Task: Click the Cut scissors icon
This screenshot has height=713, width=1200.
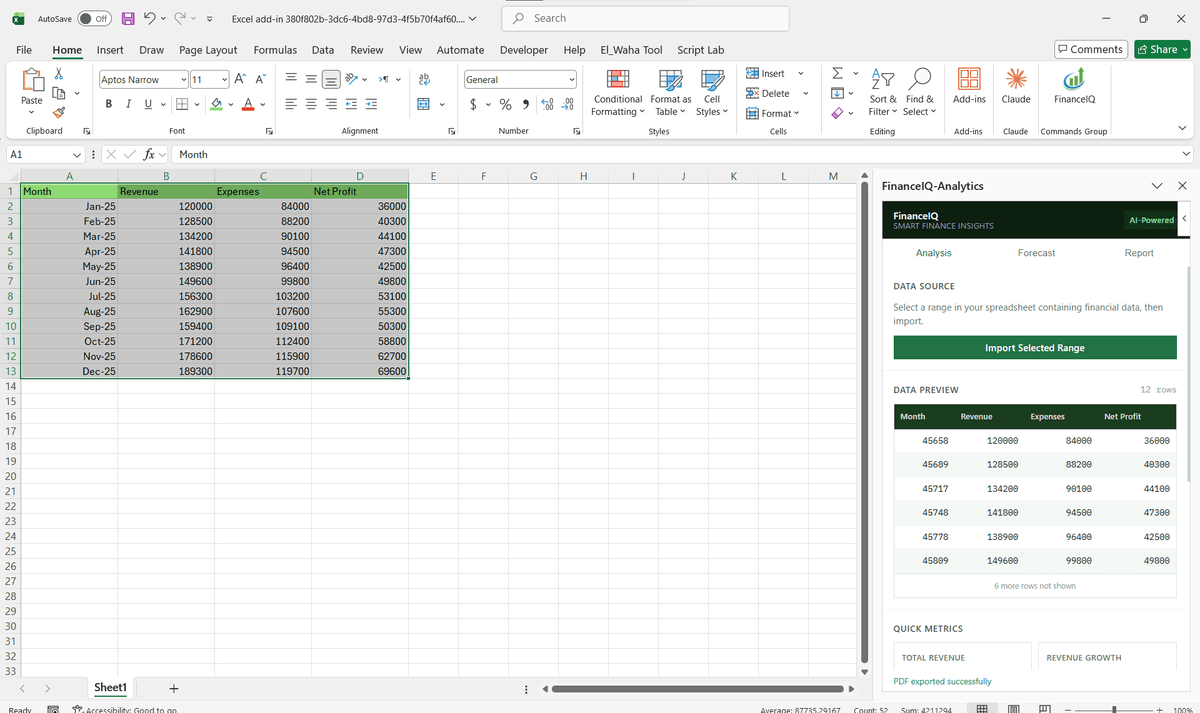Action: [x=59, y=73]
